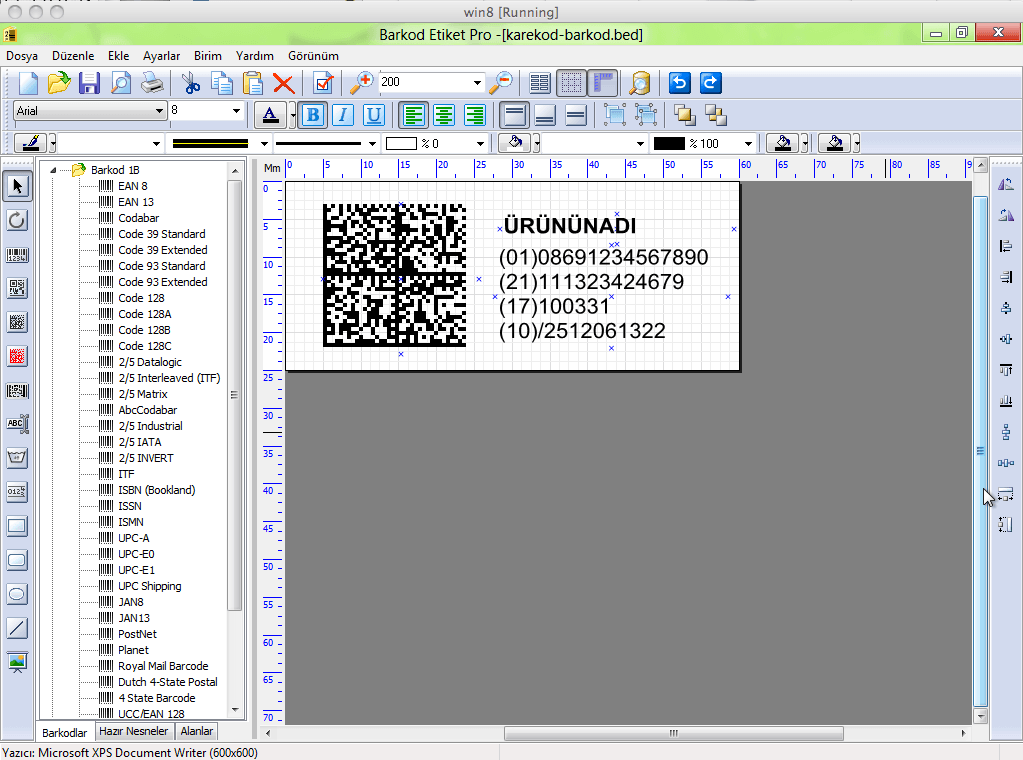The height and width of the screenshot is (760, 1023).
Task: Click the white fill color swatch
Action: [401, 144]
